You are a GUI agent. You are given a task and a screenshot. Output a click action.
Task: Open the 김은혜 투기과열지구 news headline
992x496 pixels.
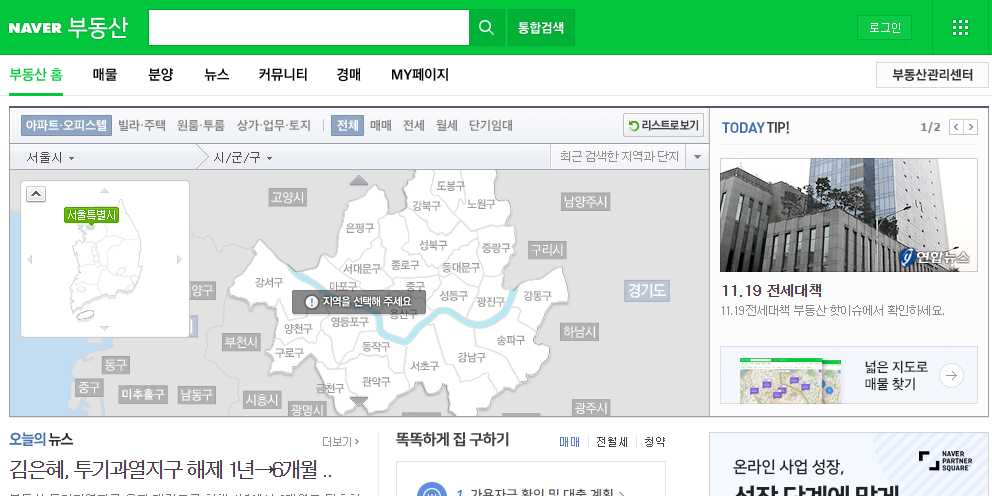(171, 469)
